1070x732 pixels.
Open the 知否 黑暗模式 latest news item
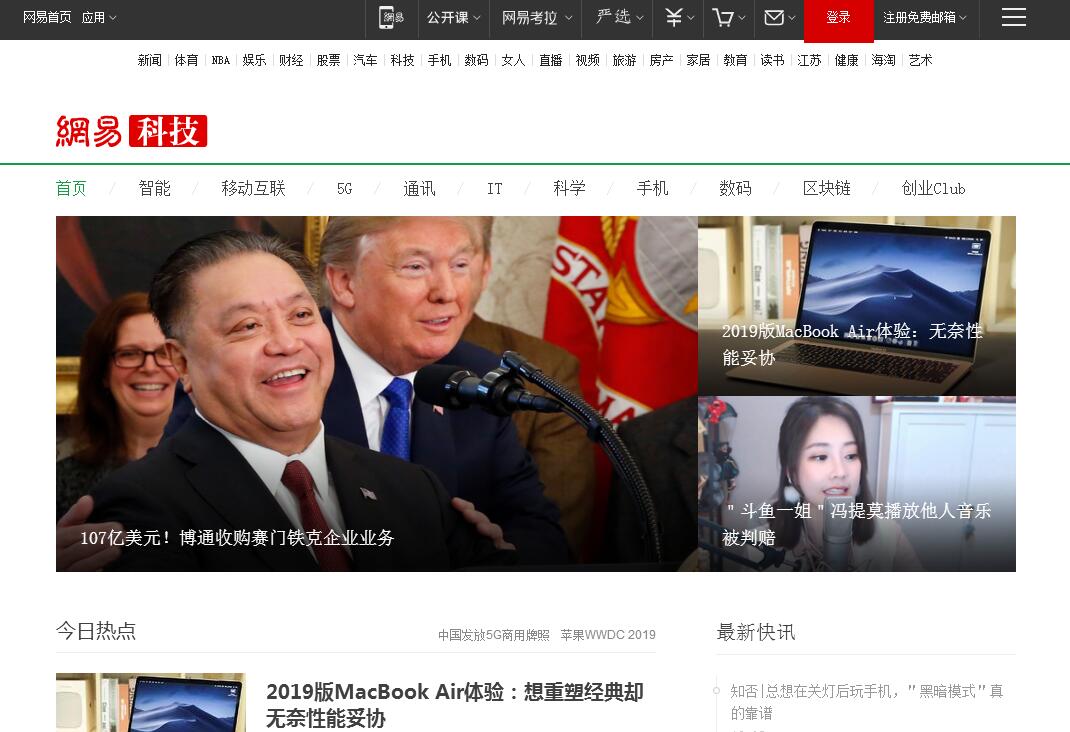pyautogui.click(x=867, y=702)
